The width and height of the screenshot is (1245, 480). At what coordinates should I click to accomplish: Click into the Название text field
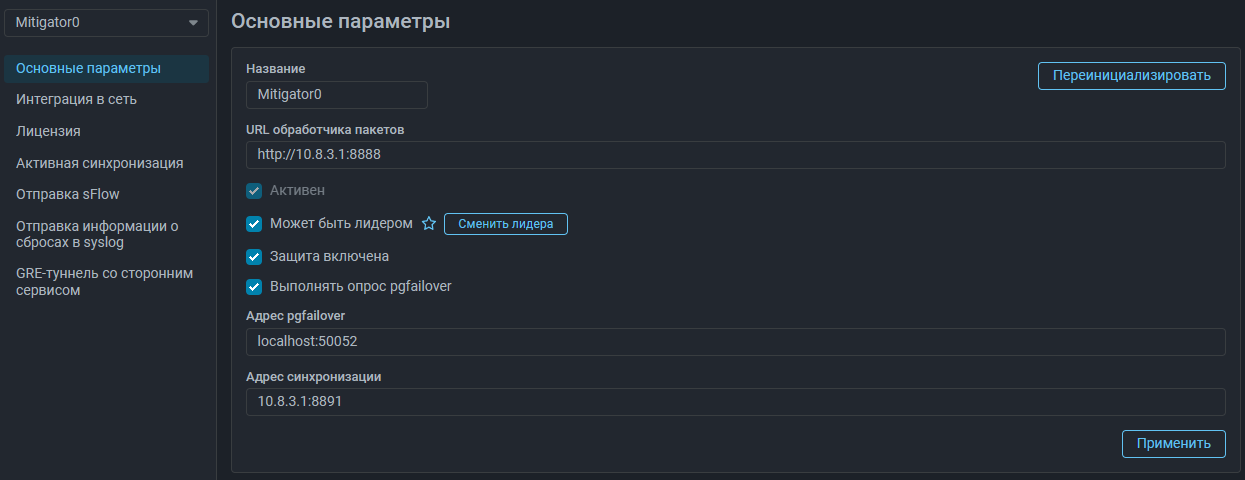pyautogui.click(x=336, y=95)
